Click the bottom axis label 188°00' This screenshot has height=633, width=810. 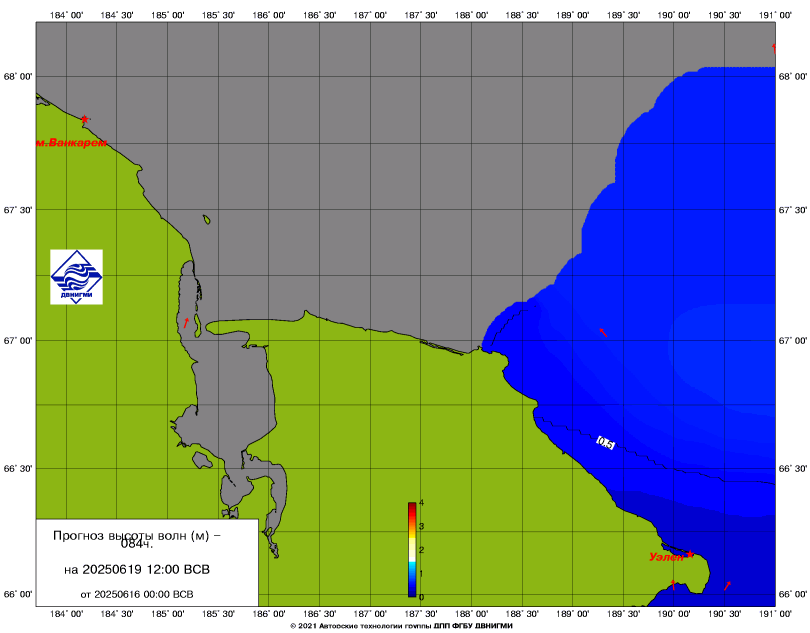(471, 613)
